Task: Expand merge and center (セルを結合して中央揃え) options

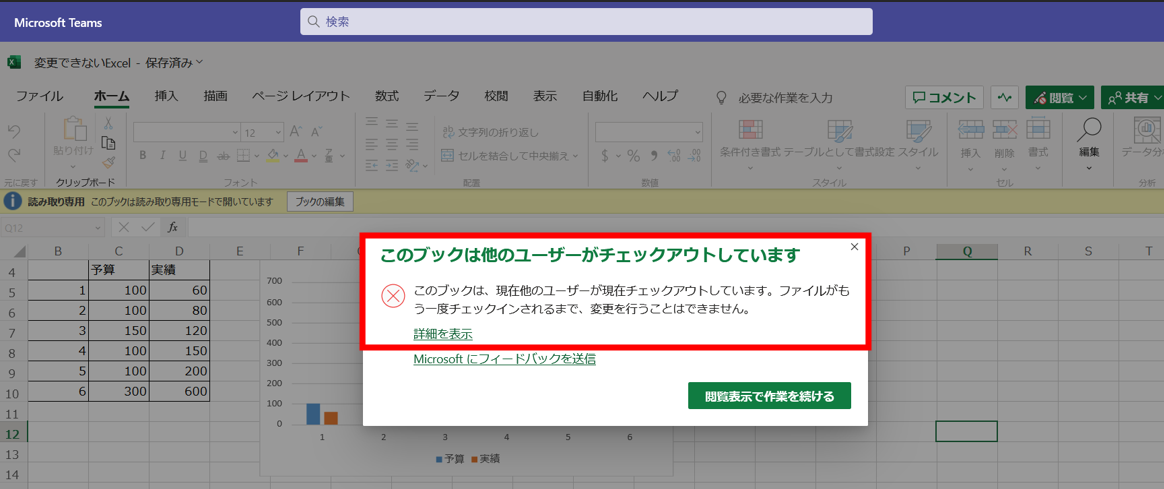Action: pos(575,156)
